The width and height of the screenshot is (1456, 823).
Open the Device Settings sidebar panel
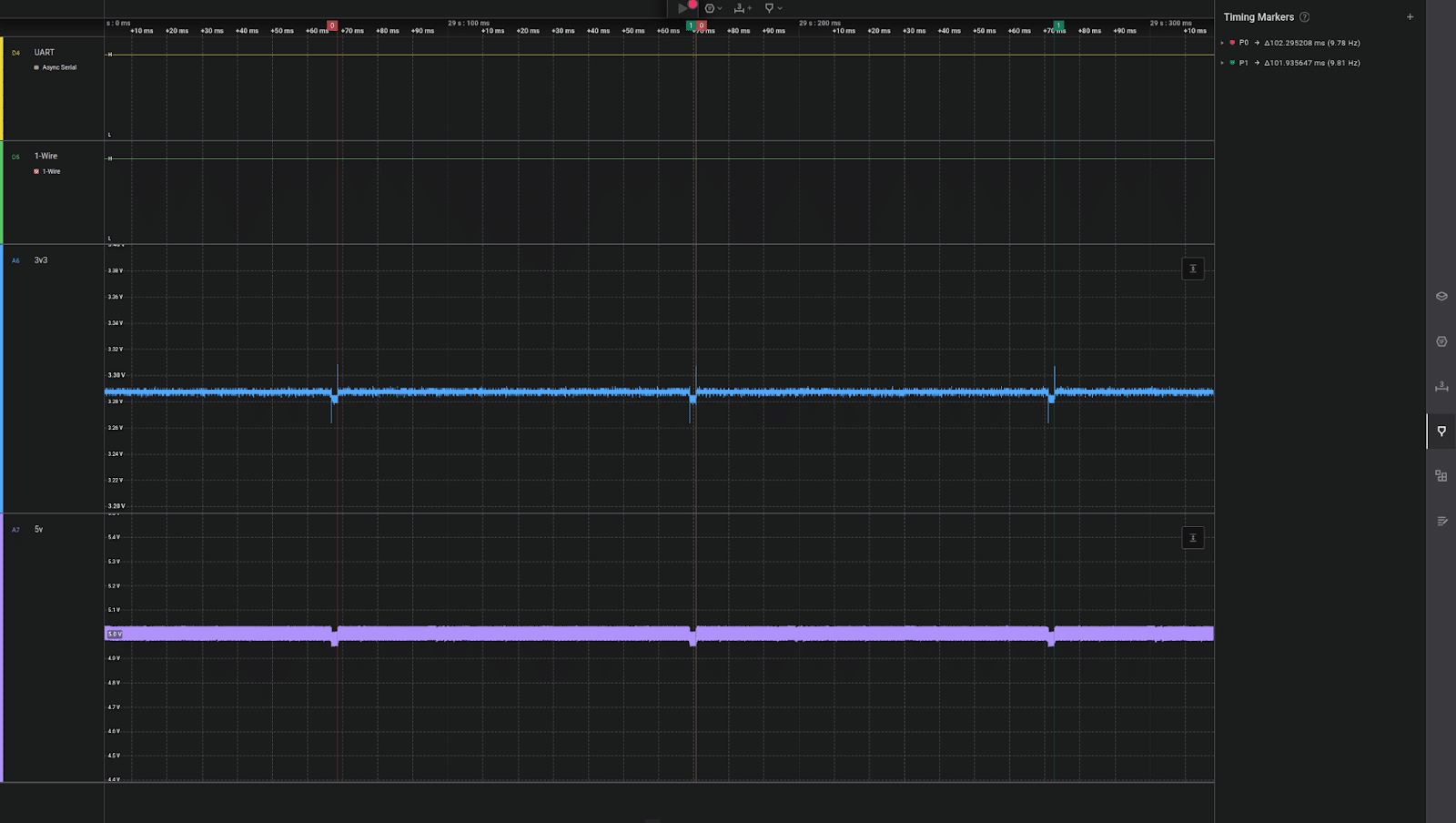point(1441,296)
